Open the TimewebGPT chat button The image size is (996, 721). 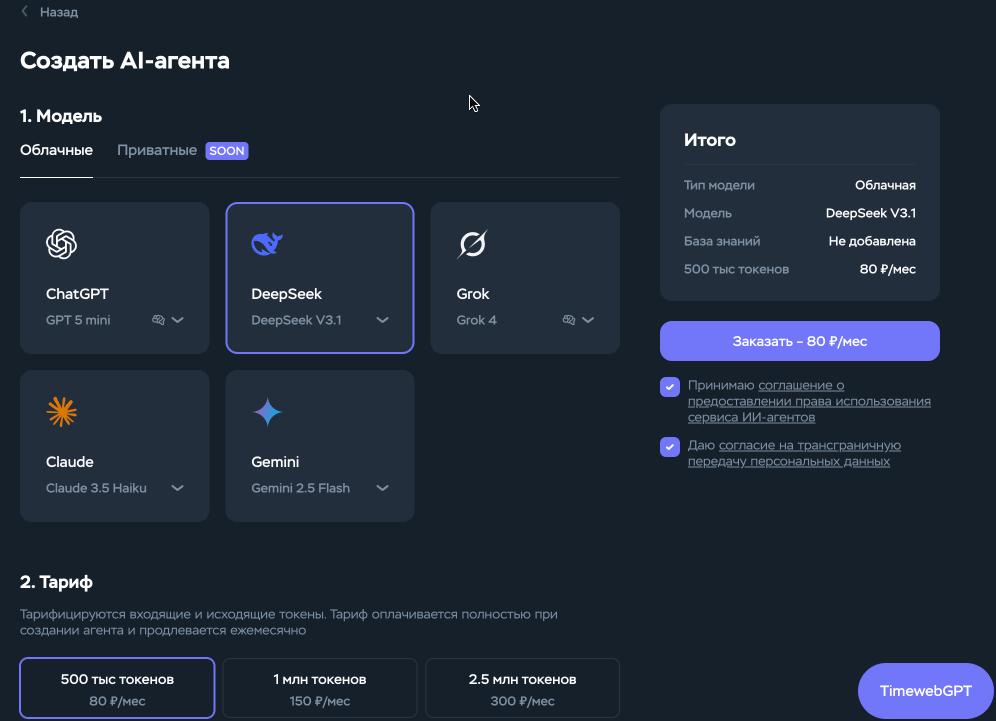click(x=925, y=691)
